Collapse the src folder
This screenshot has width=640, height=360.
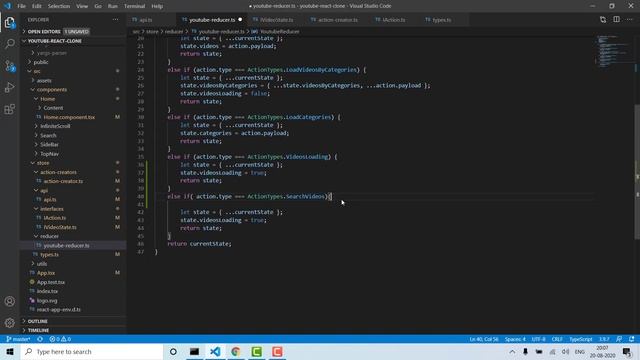pos(37,71)
